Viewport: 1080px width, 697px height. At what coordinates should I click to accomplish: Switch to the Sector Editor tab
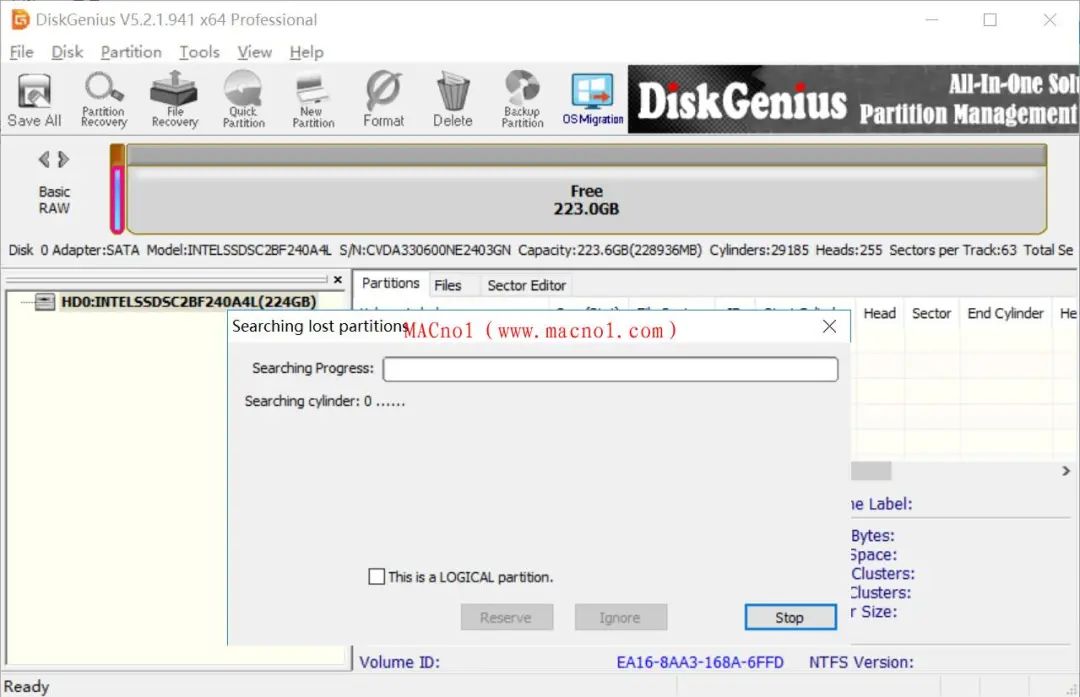tap(526, 285)
